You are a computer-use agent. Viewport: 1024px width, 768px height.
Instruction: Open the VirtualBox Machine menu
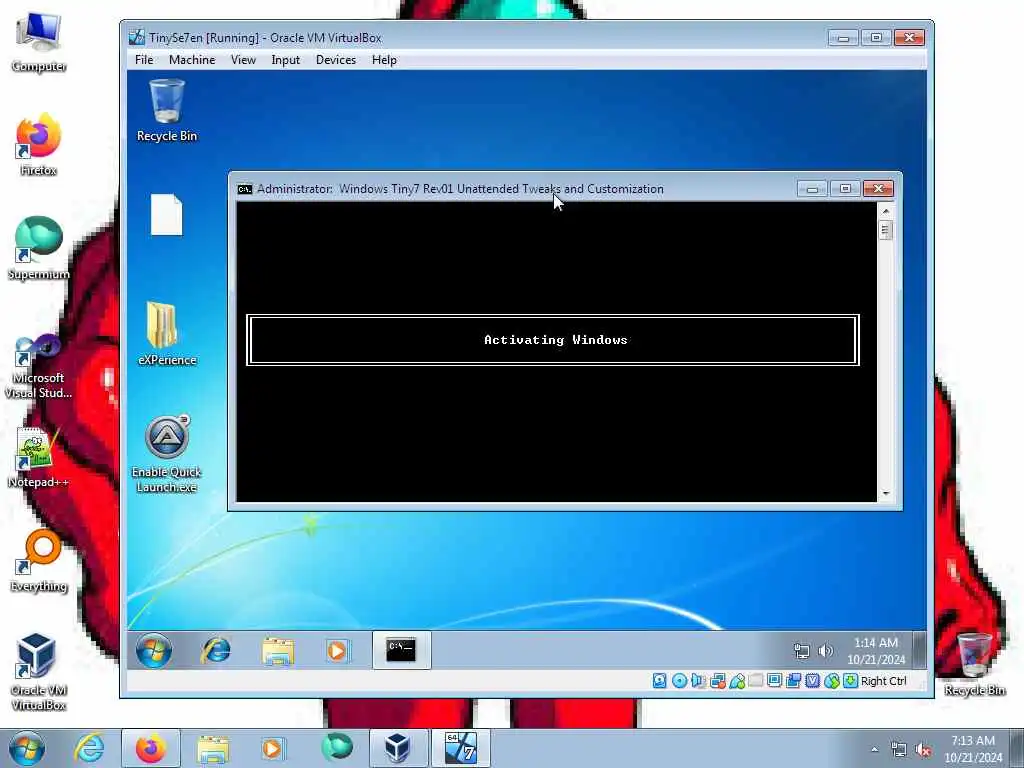point(192,59)
